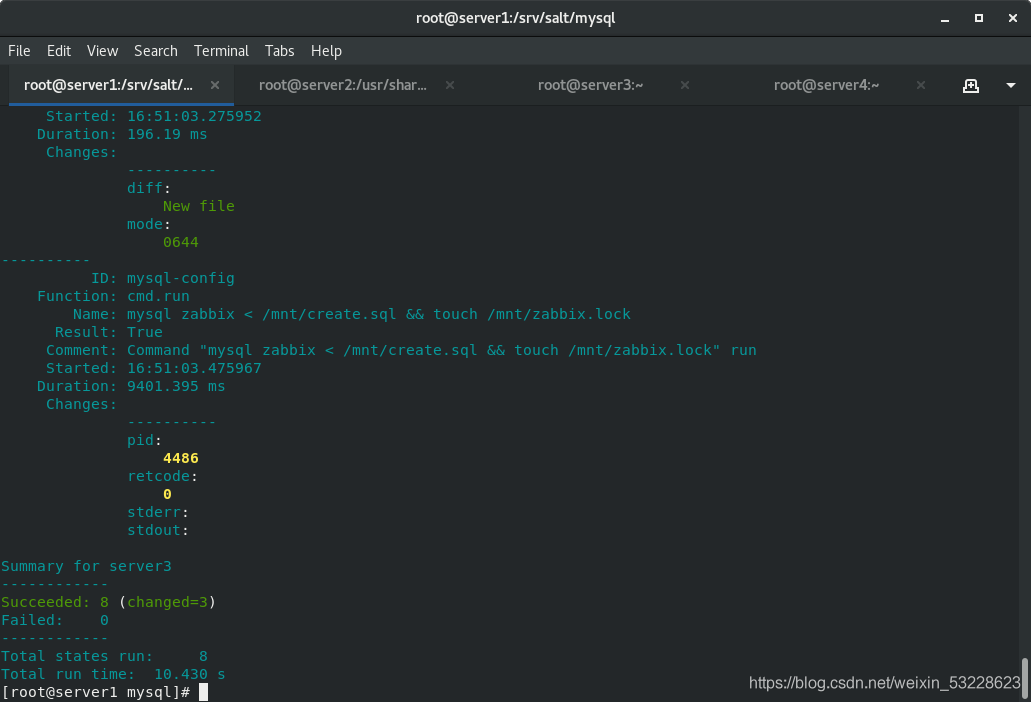The image size is (1031, 702).
Task: Switch to the root@server1 tab
Action: coord(108,85)
